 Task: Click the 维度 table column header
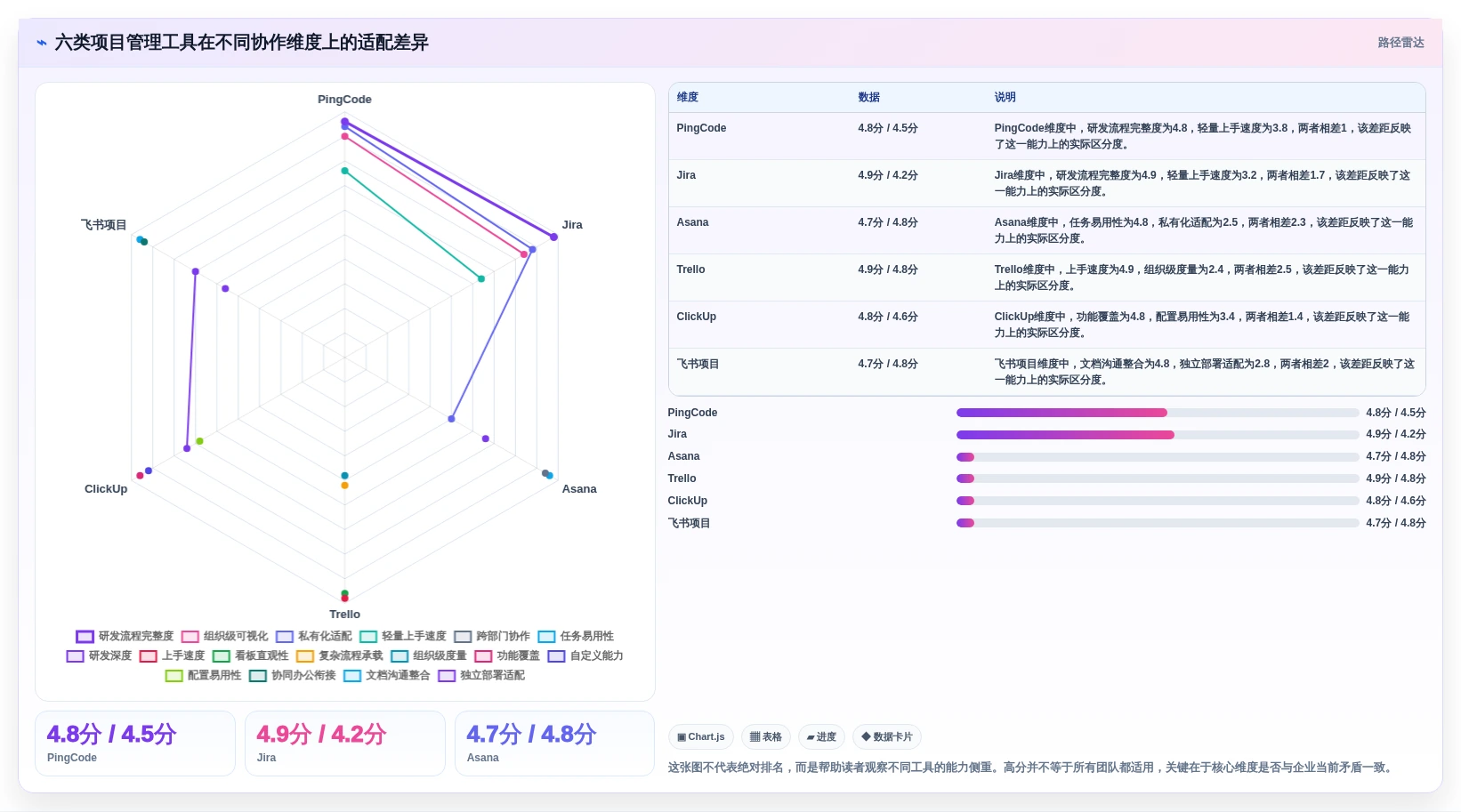coord(688,97)
